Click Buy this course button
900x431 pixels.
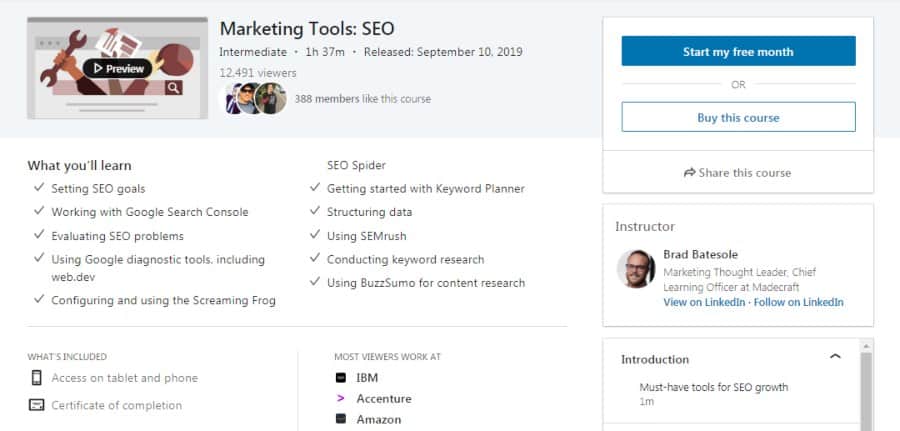click(x=738, y=118)
